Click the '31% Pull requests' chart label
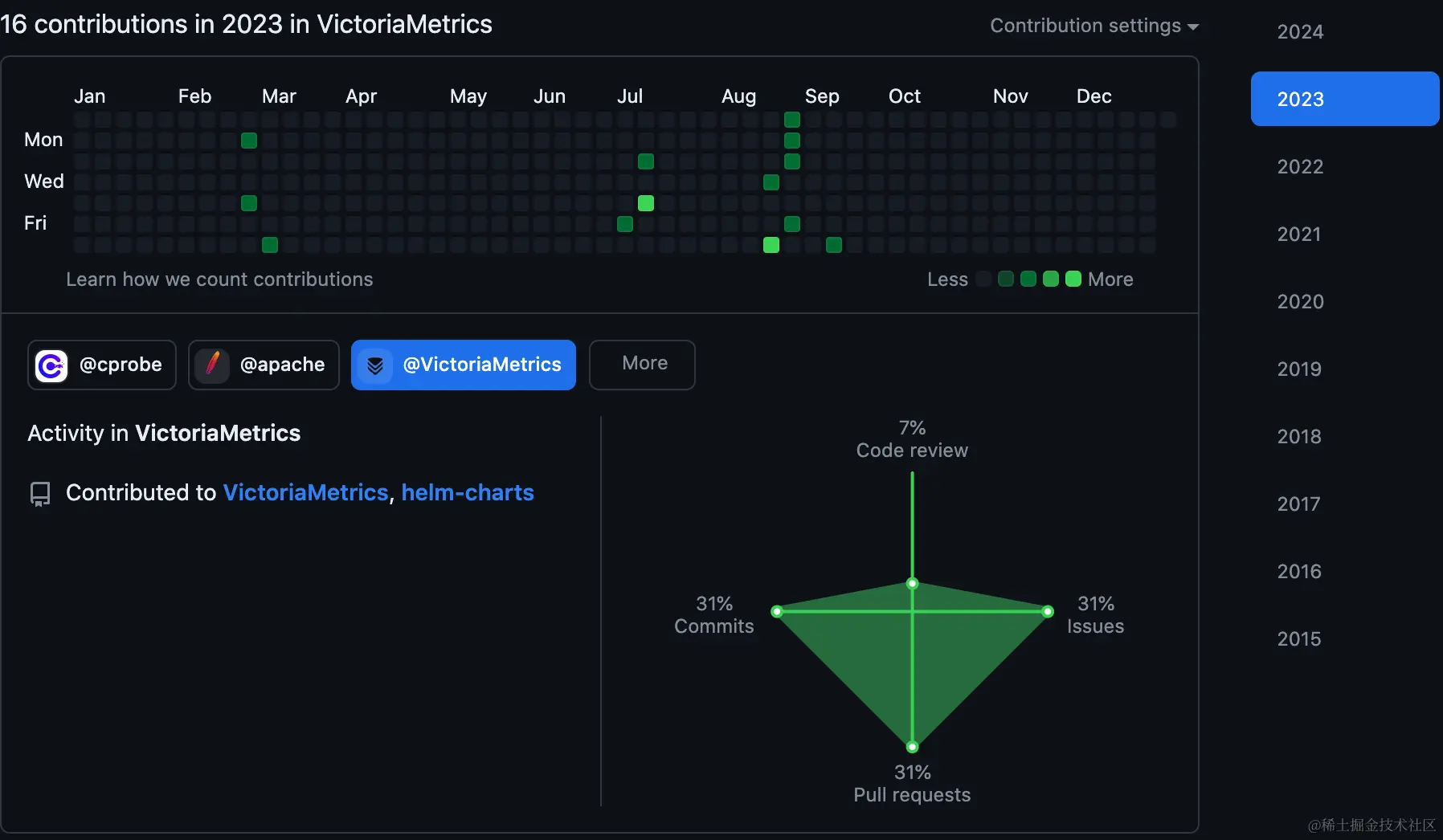The image size is (1443, 840). click(912, 784)
